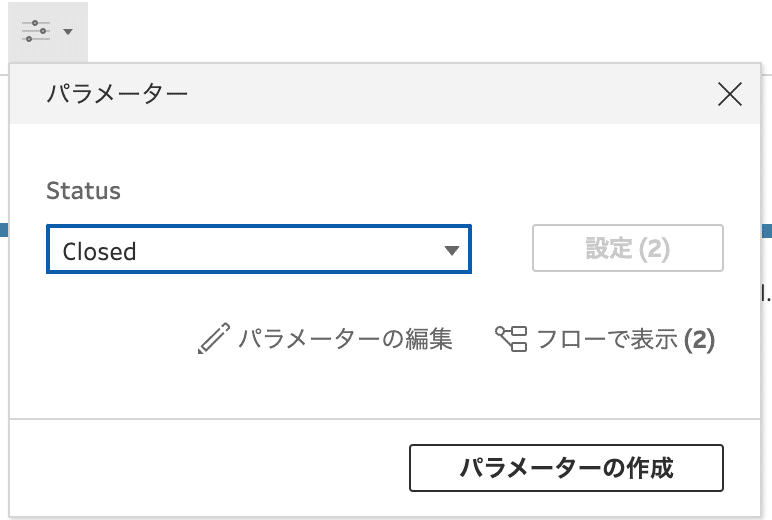Open パラメーターの編集 link

[x=345, y=339]
